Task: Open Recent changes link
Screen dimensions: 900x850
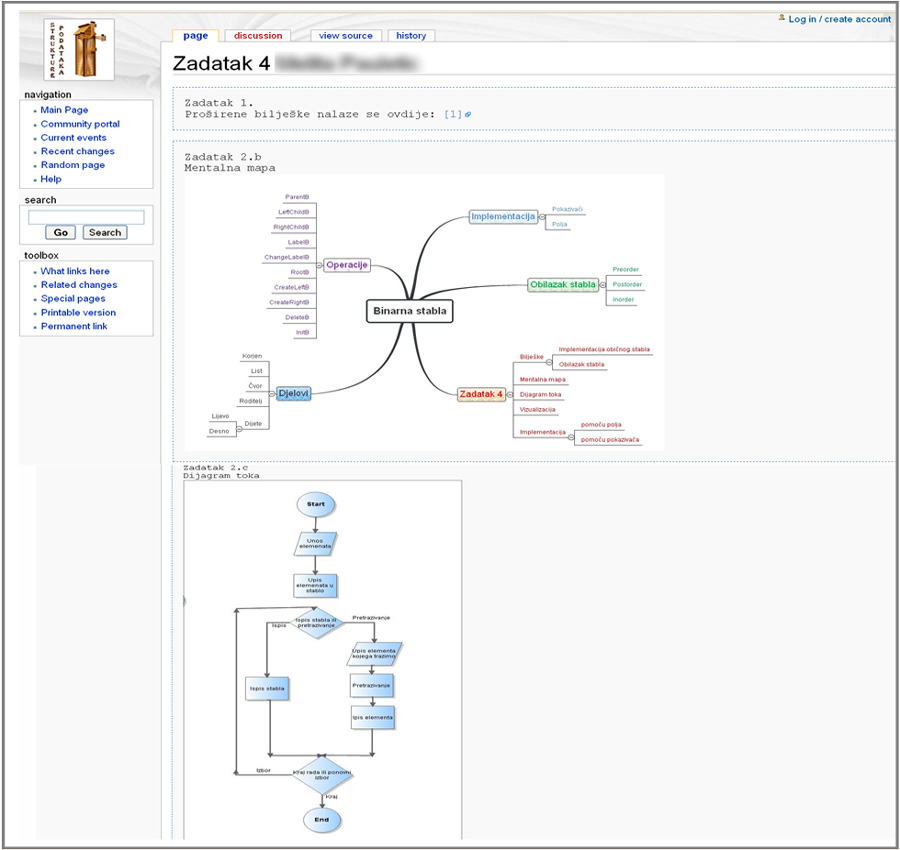Action: pos(77,151)
